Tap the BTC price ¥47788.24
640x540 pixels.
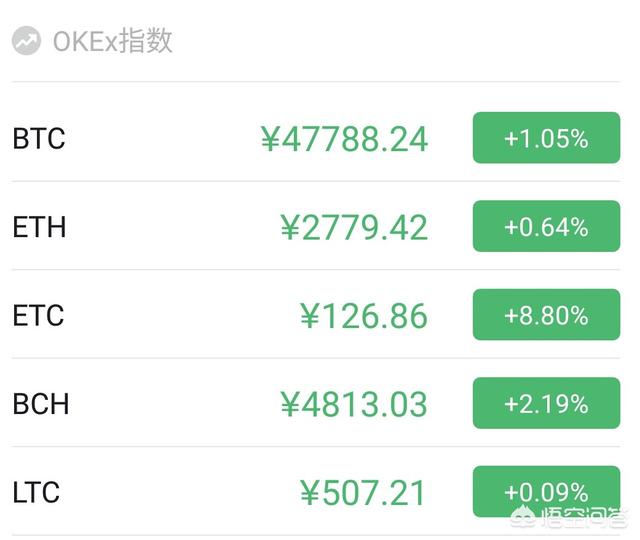(x=344, y=139)
